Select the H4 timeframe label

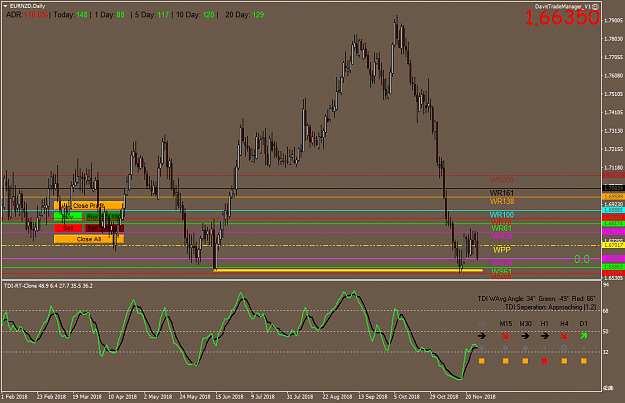click(564, 324)
